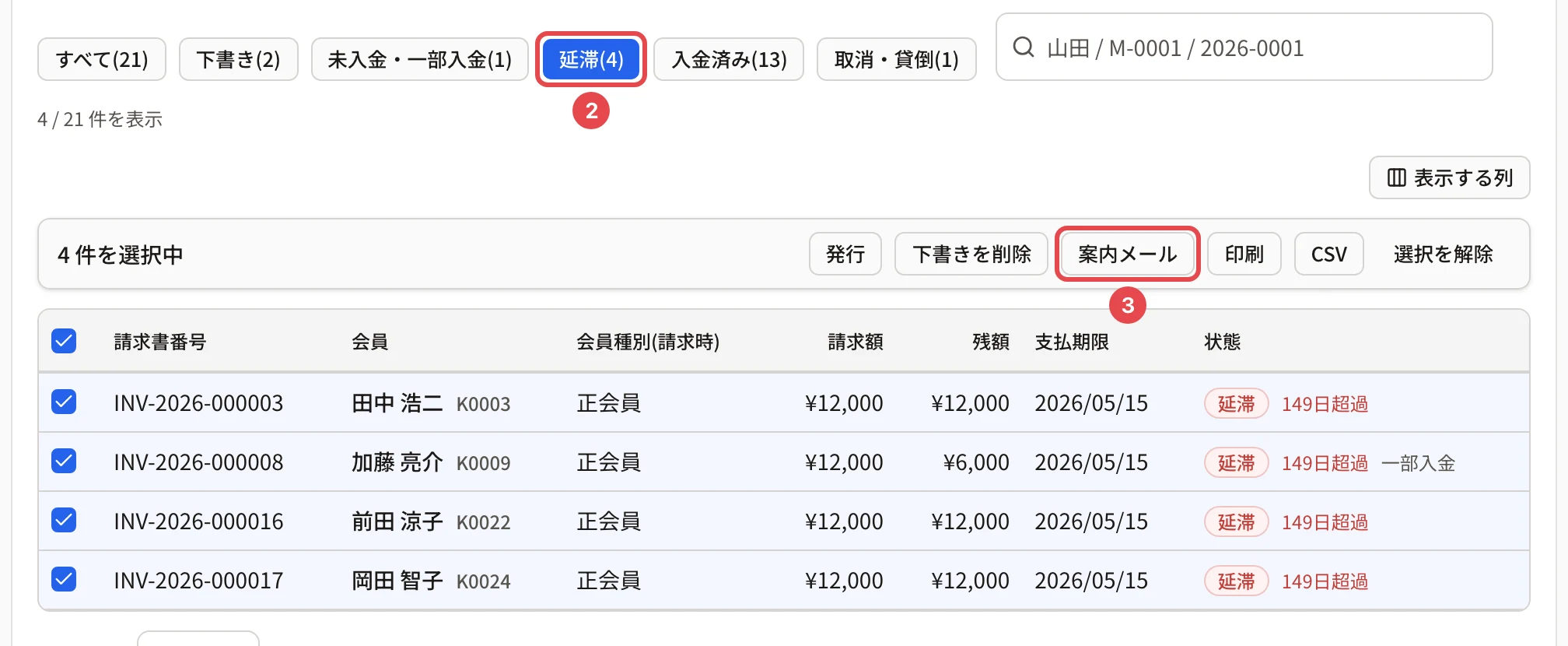
Task: Show the すべて(21) filter tab
Action: (x=102, y=59)
